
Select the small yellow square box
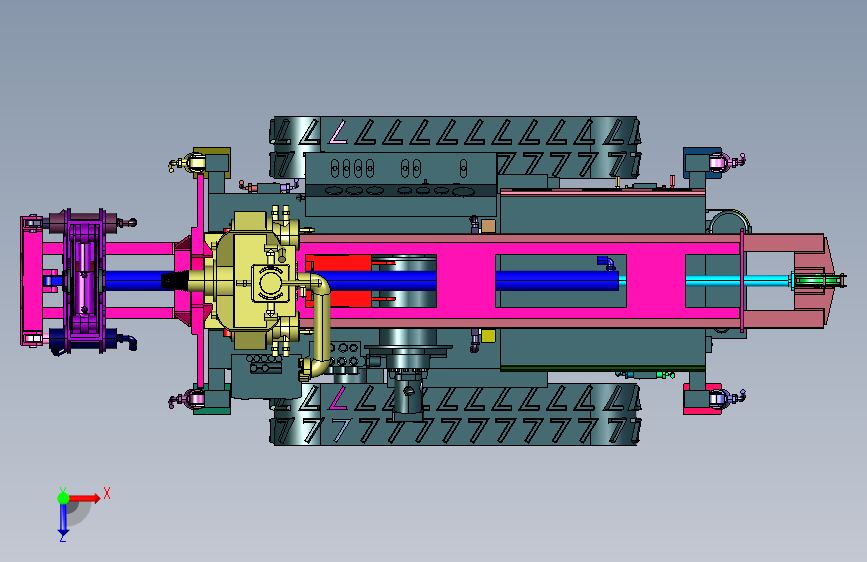pos(488,336)
